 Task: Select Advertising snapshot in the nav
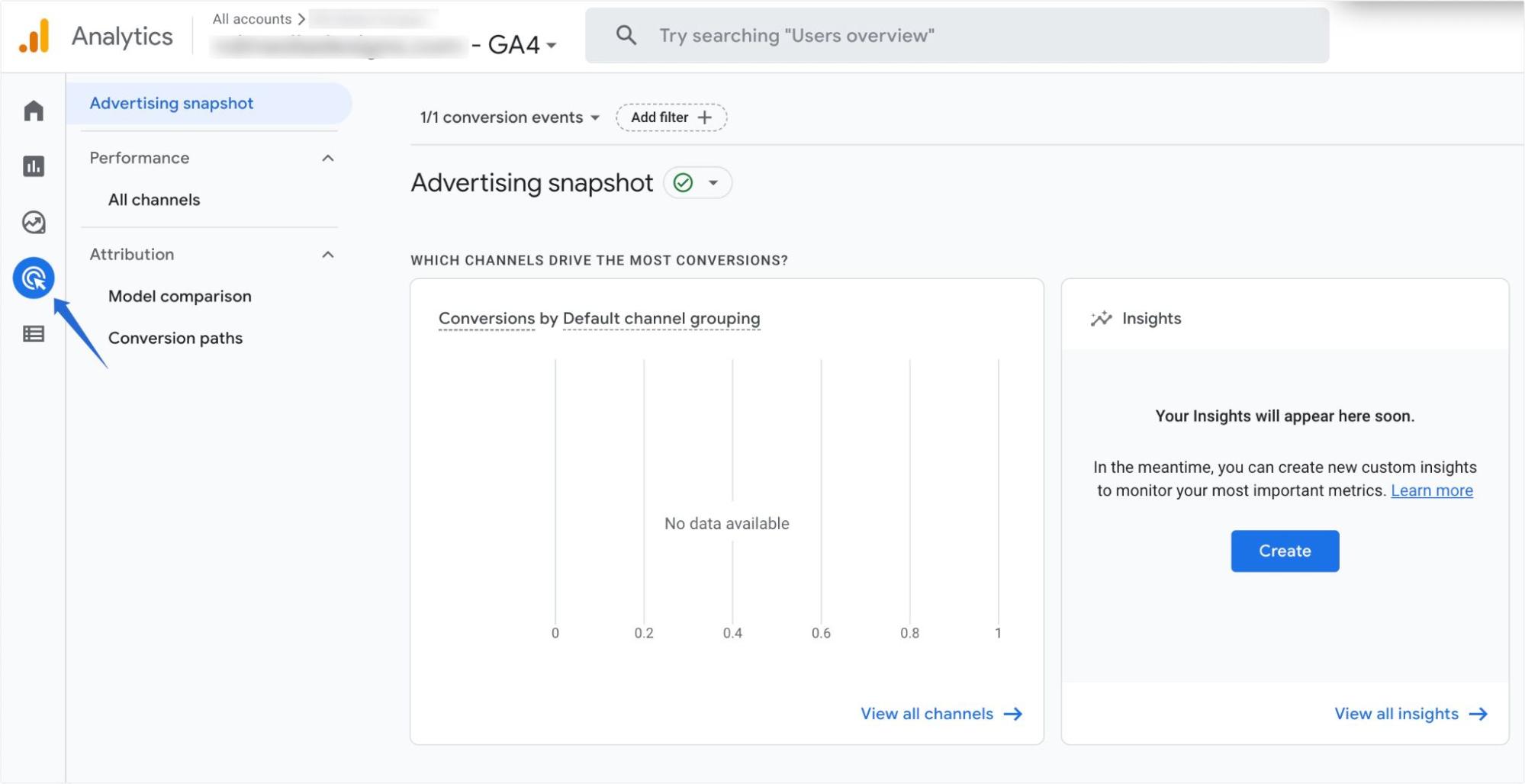[x=209, y=104]
